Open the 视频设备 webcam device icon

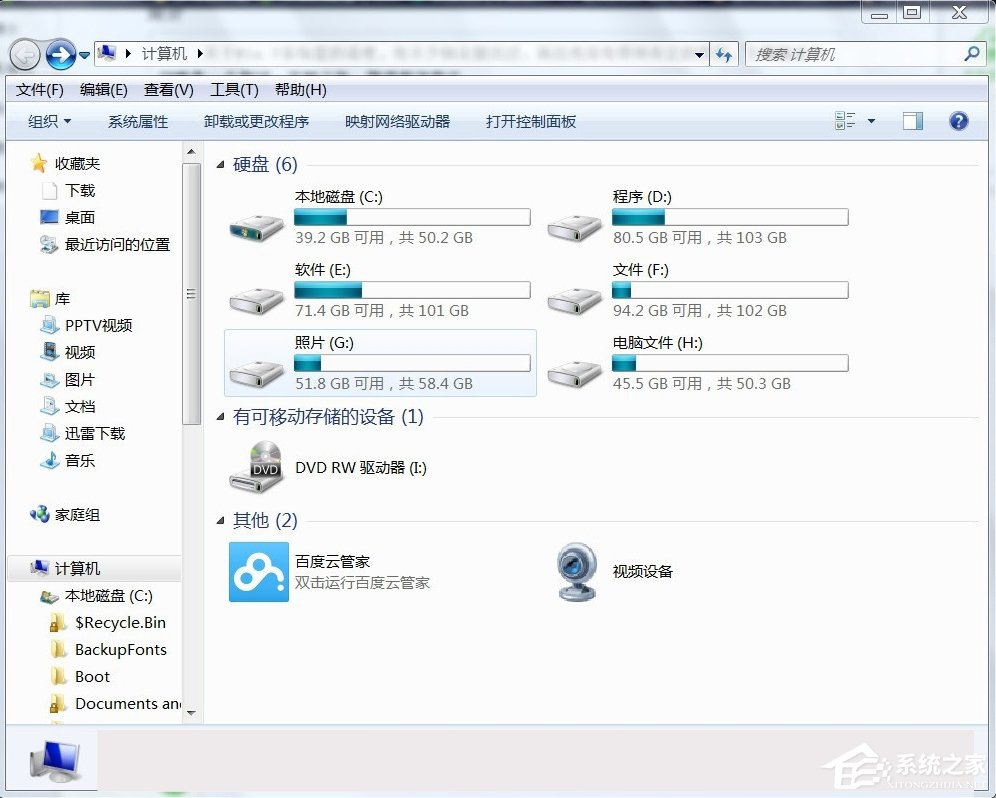(576, 571)
